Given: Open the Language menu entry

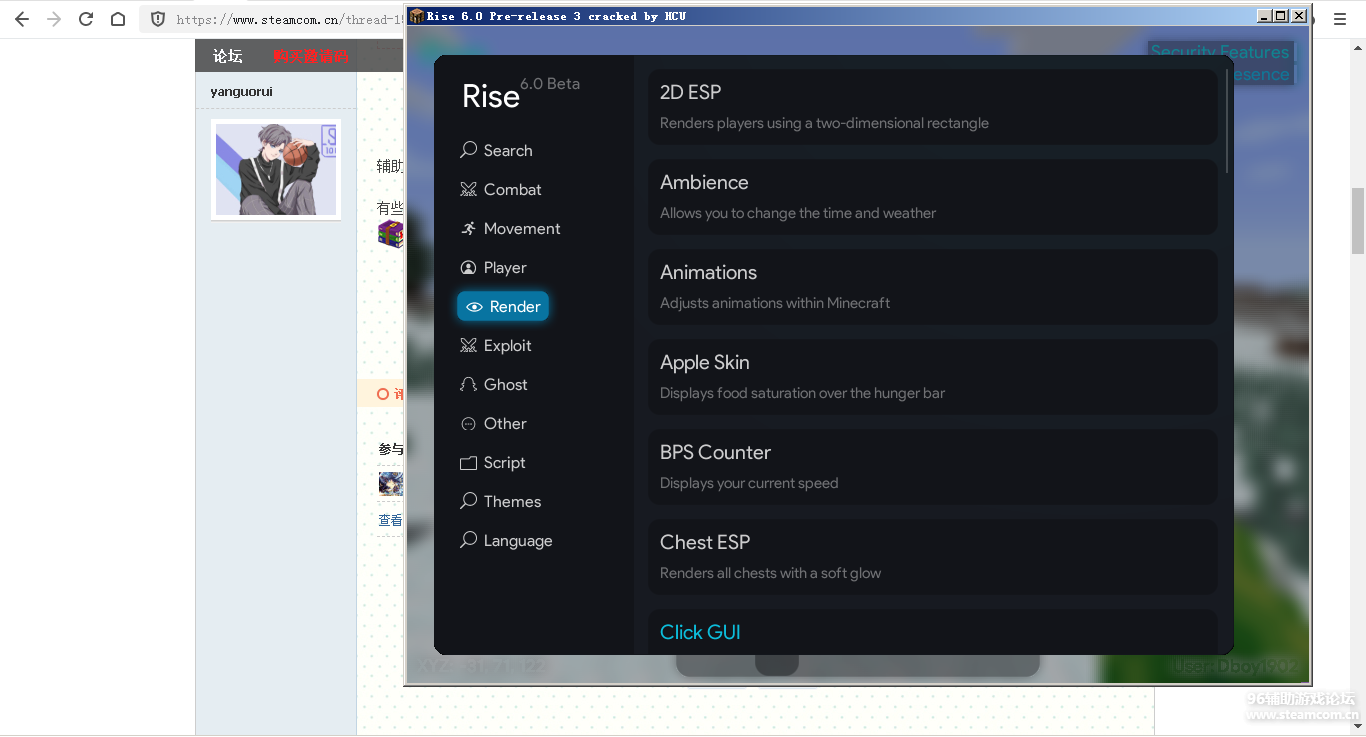Looking at the screenshot, I should (x=517, y=540).
